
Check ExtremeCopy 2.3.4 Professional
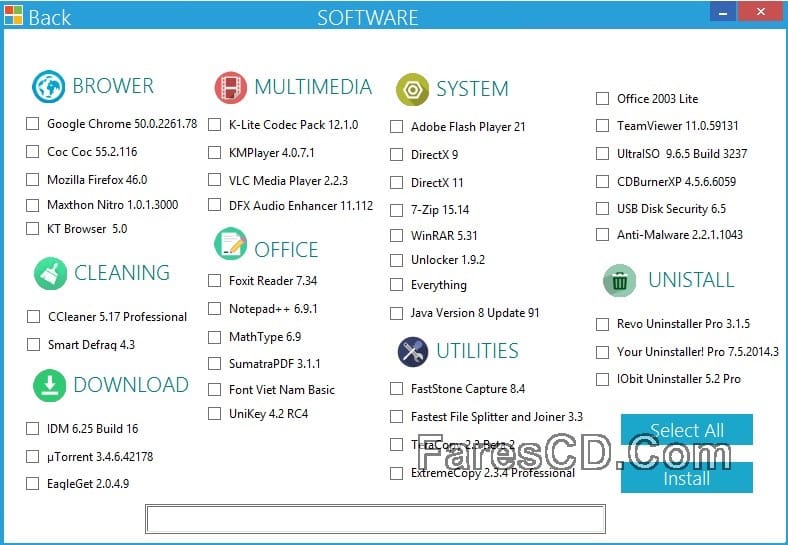click(x=397, y=473)
